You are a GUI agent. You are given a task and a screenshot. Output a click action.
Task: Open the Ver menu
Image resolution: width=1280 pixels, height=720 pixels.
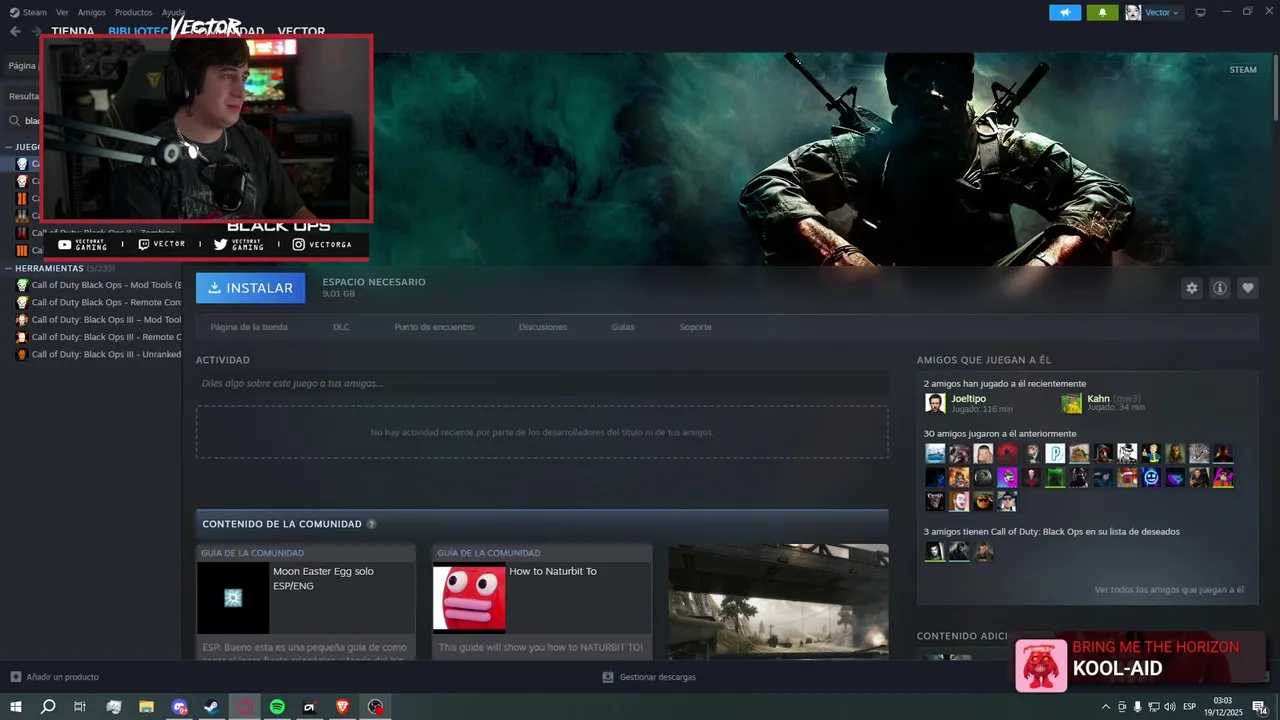pos(62,12)
